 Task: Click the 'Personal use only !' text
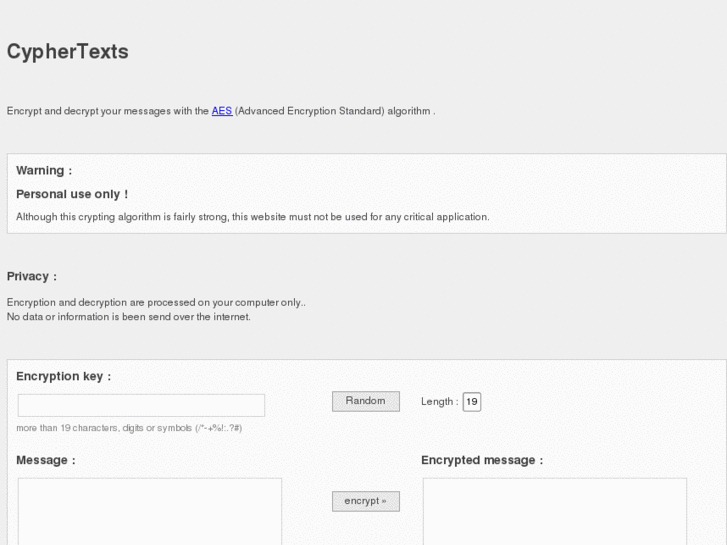pos(72,194)
